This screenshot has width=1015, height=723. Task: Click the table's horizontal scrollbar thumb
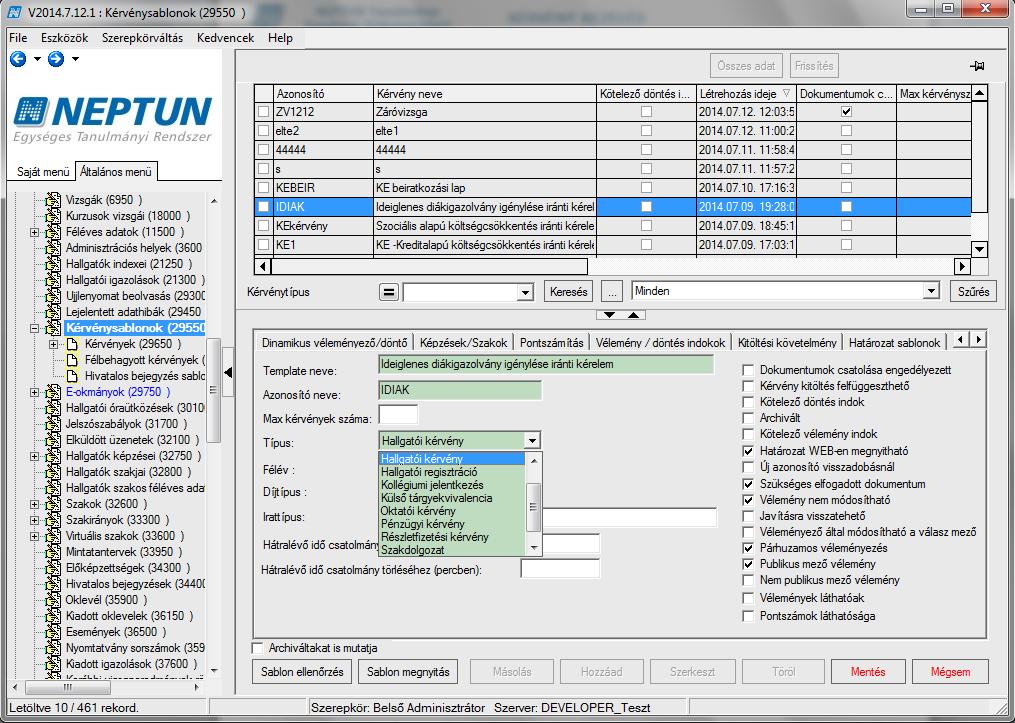430,266
